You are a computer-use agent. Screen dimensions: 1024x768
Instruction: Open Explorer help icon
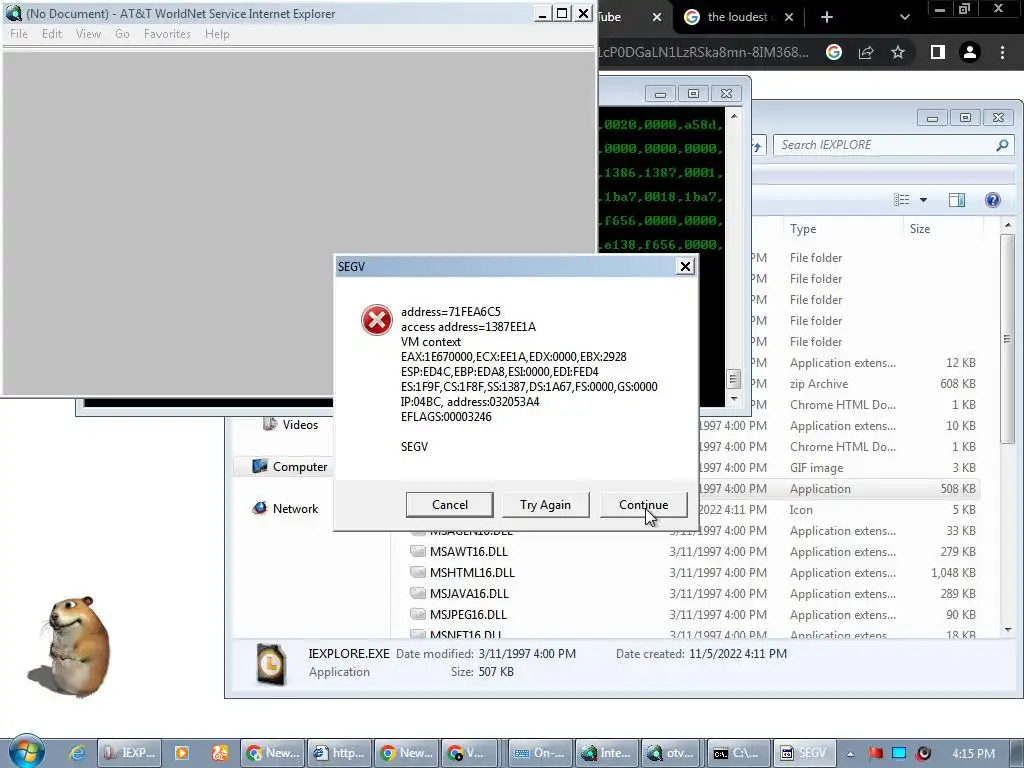(x=993, y=200)
